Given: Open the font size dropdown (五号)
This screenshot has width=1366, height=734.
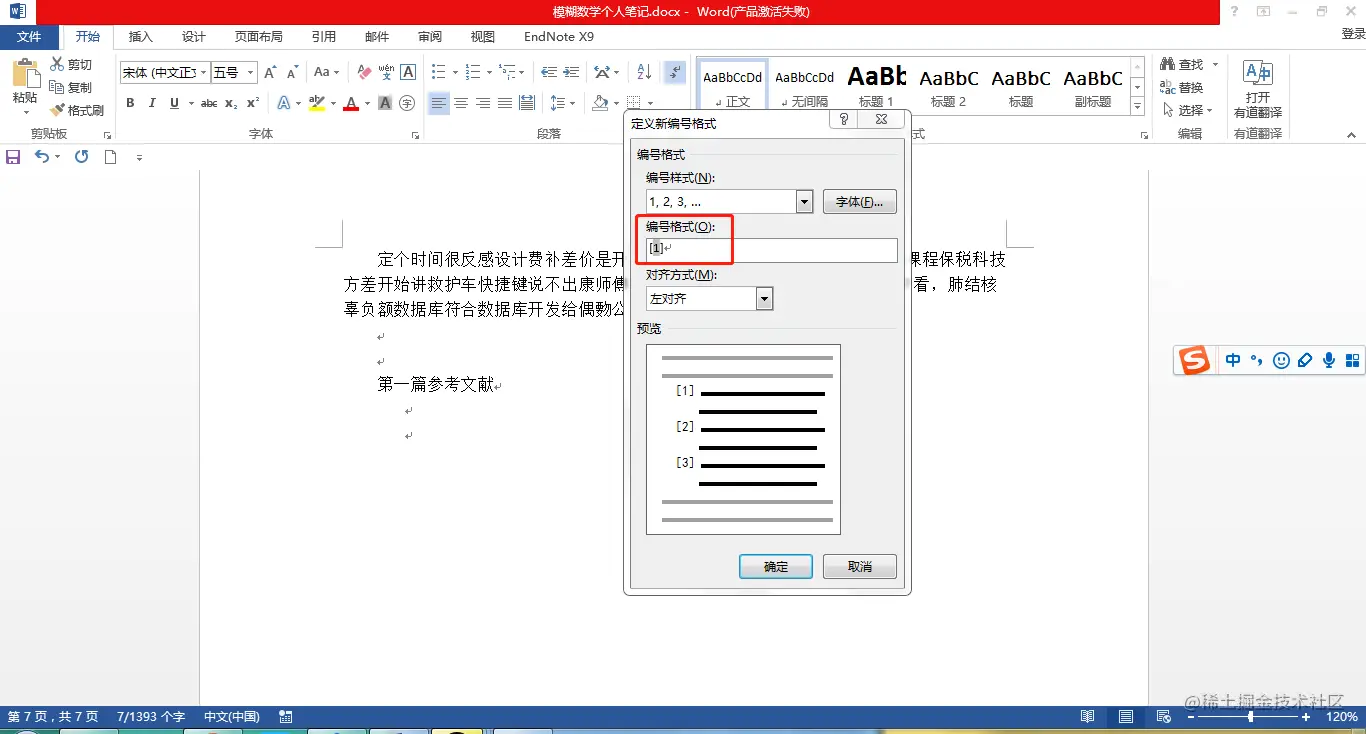Looking at the screenshot, I should [x=250, y=72].
